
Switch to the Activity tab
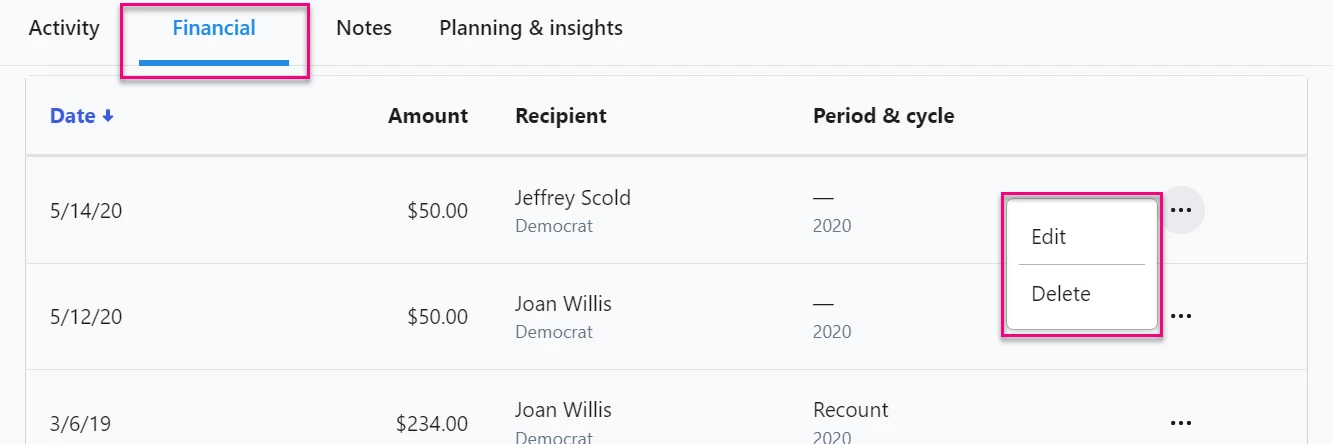click(x=64, y=28)
